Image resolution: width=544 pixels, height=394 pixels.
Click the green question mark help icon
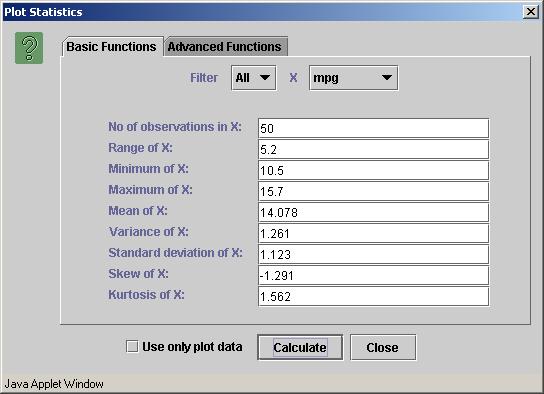[29, 48]
